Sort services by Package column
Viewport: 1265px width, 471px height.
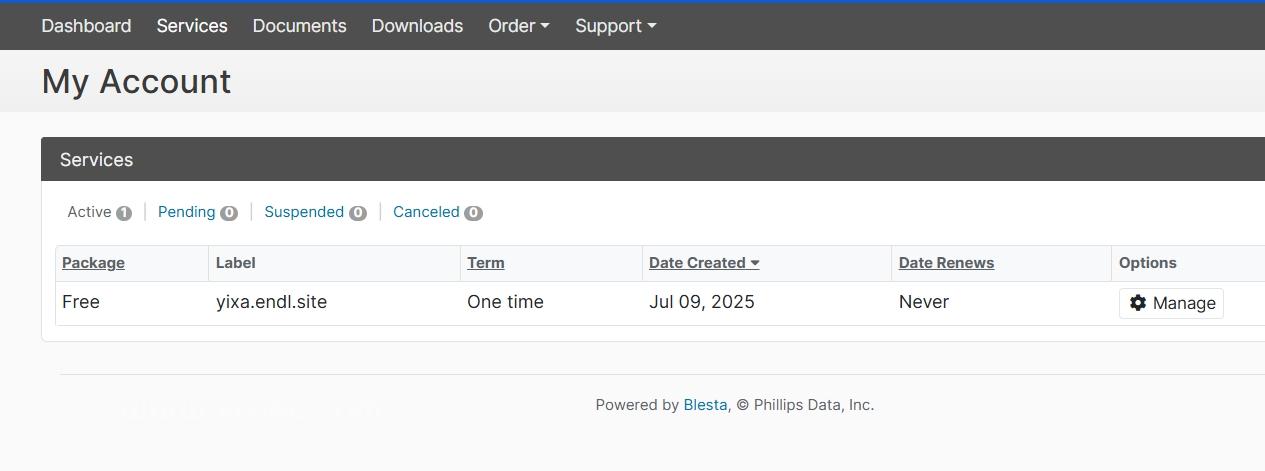click(x=93, y=263)
